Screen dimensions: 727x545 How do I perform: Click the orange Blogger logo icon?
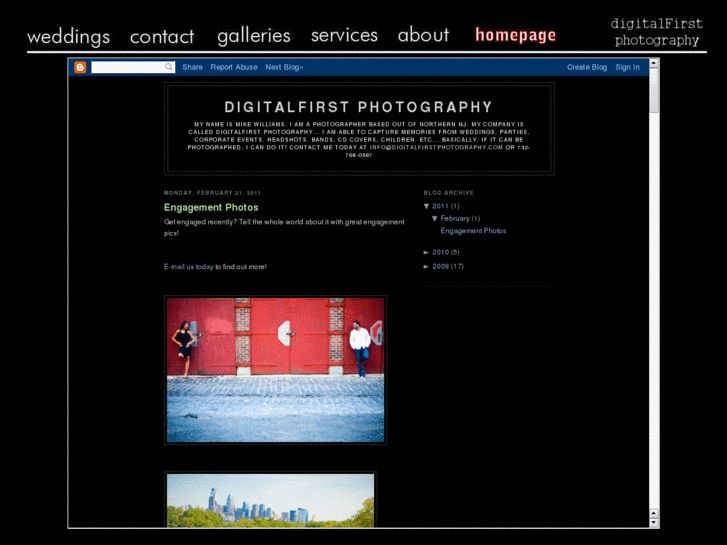pos(80,67)
